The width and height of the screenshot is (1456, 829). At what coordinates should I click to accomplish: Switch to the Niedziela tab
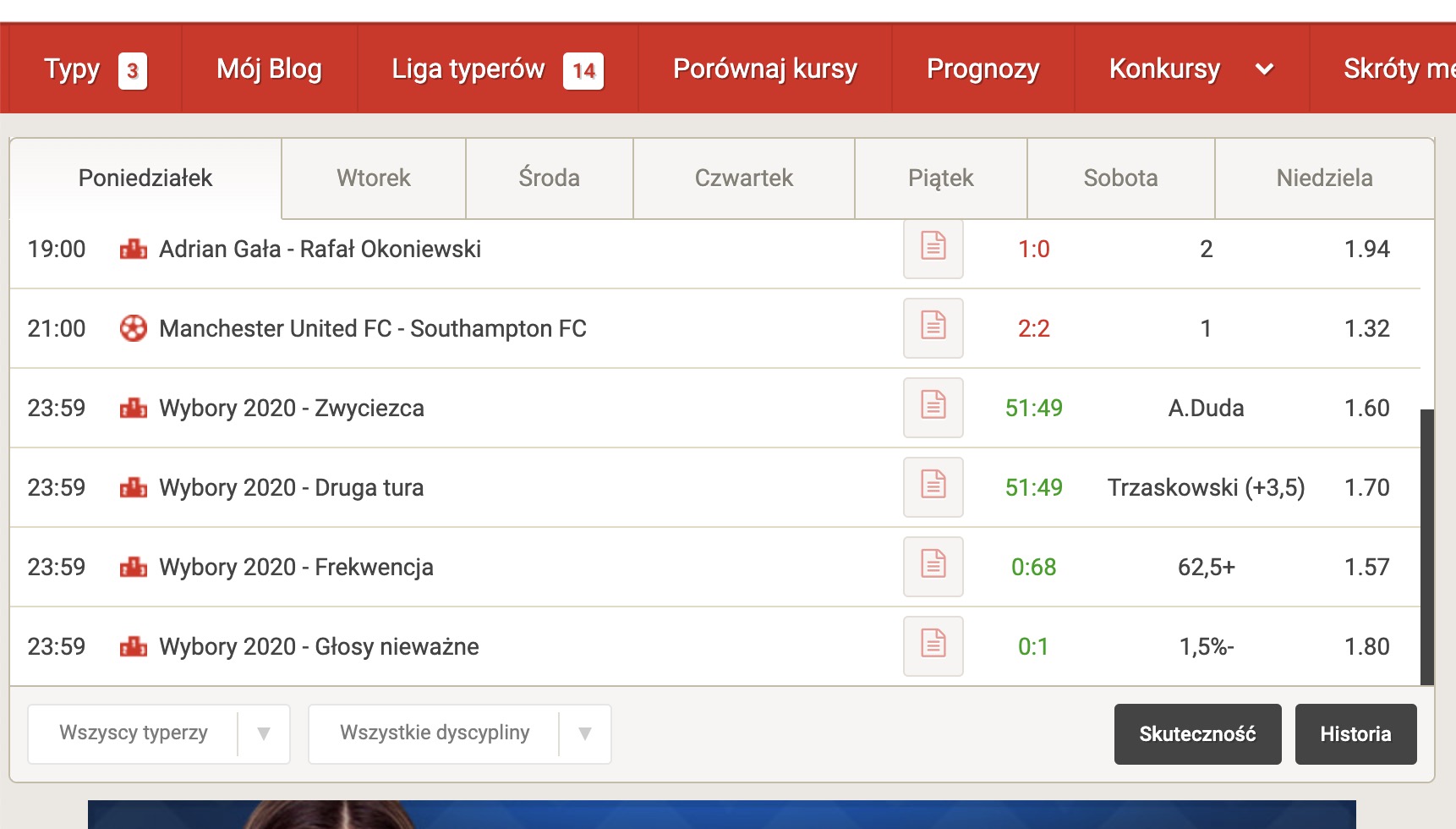[1325, 178]
